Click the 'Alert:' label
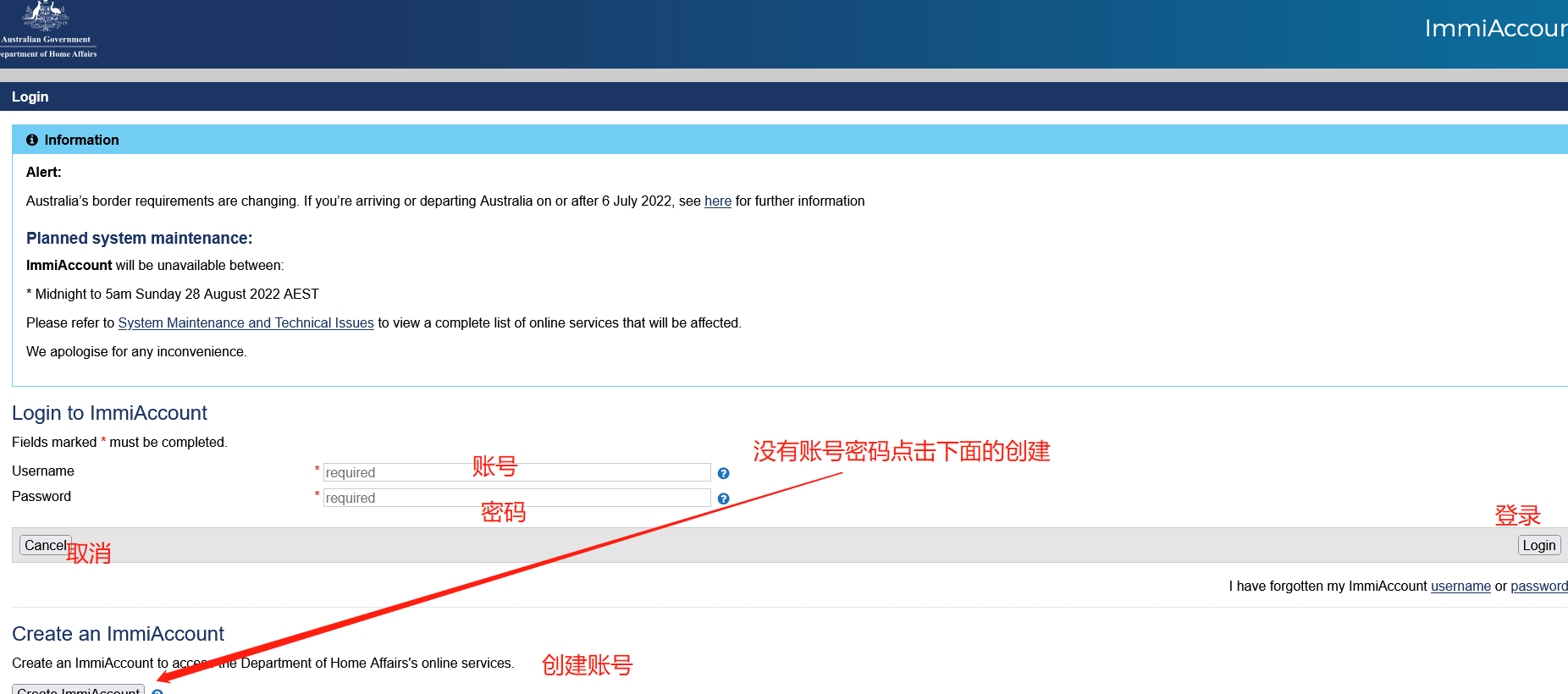The image size is (1568, 694). coord(44,172)
